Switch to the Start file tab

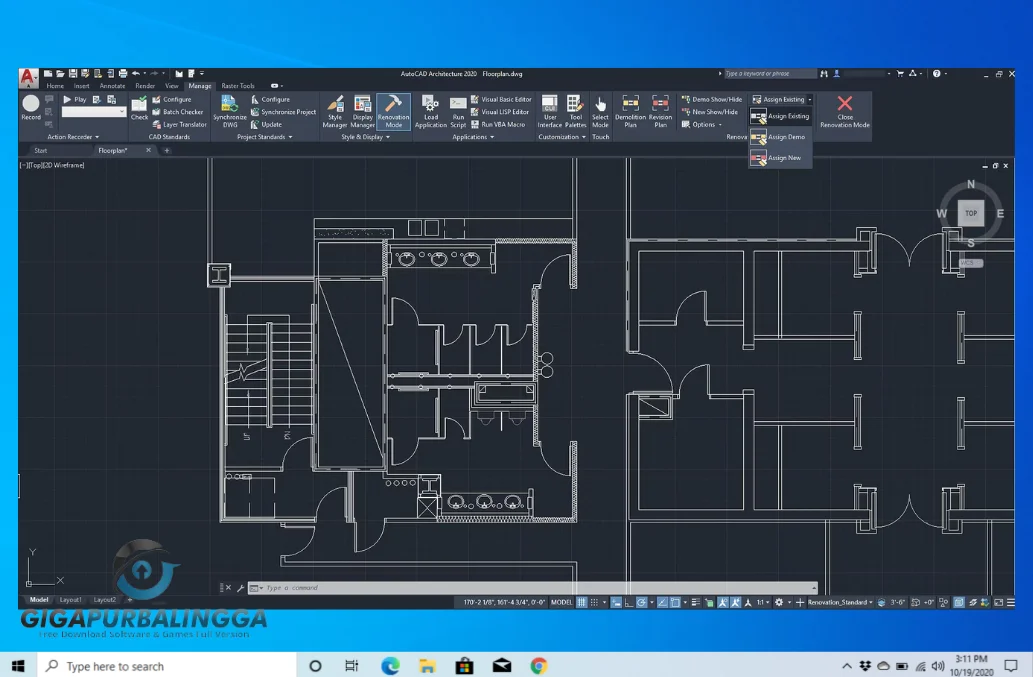(x=41, y=151)
